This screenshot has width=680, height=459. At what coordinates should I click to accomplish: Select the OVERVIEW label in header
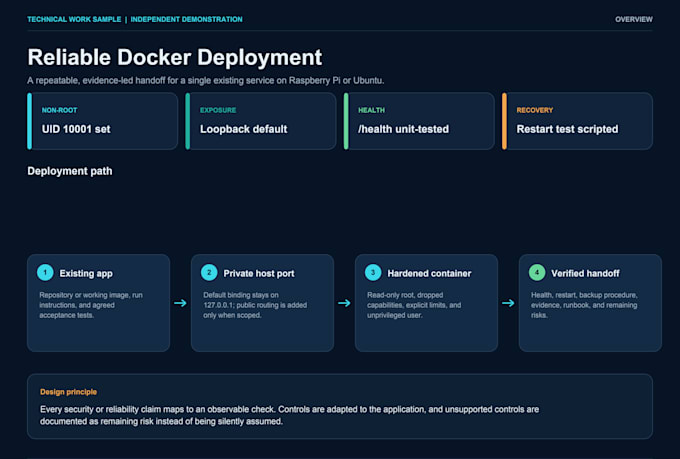634,19
